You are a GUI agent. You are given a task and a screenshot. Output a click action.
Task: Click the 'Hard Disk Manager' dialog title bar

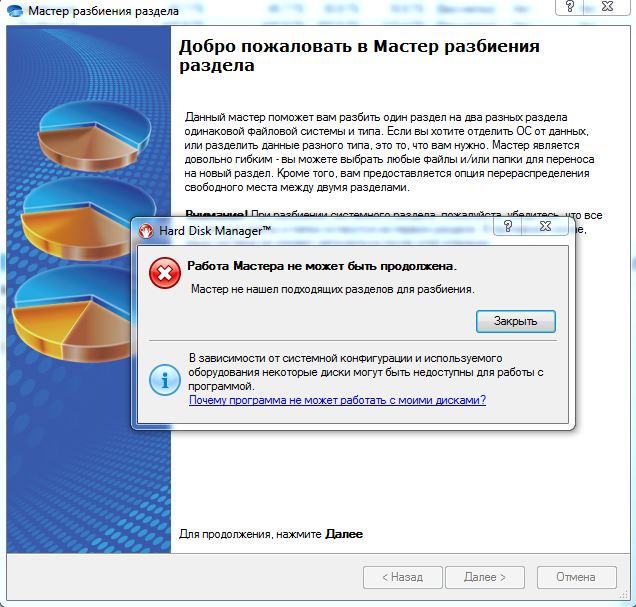click(x=300, y=229)
